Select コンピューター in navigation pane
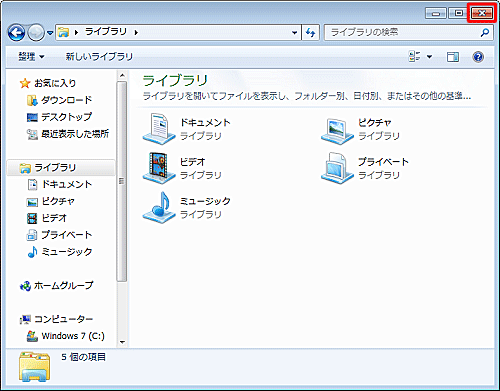This screenshot has height=391, width=500. tap(63, 319)
